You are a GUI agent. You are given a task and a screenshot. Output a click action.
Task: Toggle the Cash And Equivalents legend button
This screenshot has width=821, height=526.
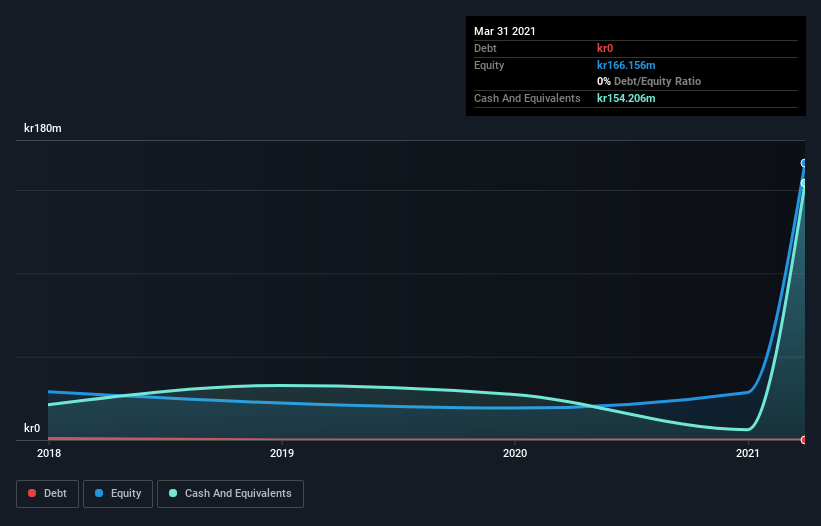(230, 494)
